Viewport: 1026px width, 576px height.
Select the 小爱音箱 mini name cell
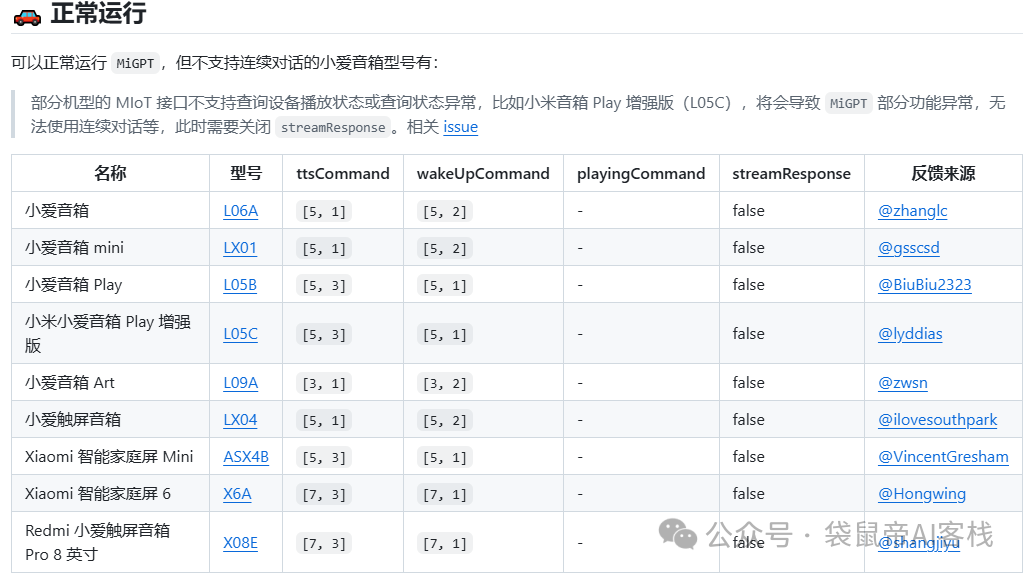pyautogui.click(x=111, y=247)
